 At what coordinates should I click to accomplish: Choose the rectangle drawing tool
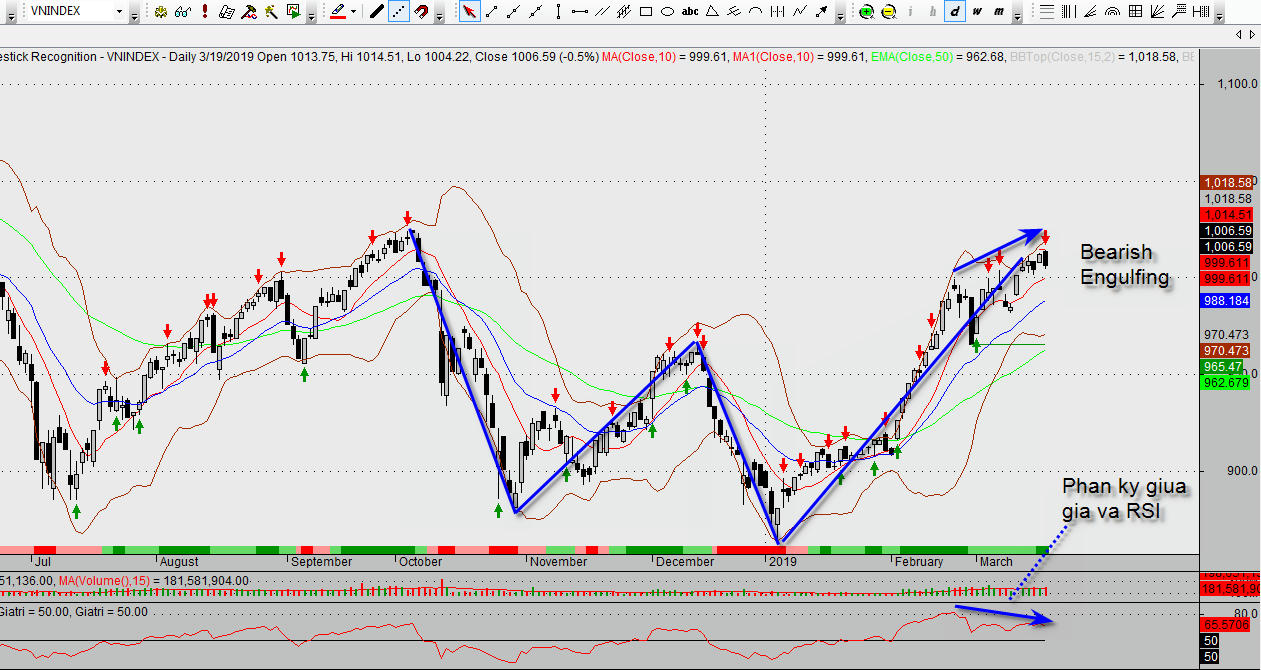pos(645,12)
